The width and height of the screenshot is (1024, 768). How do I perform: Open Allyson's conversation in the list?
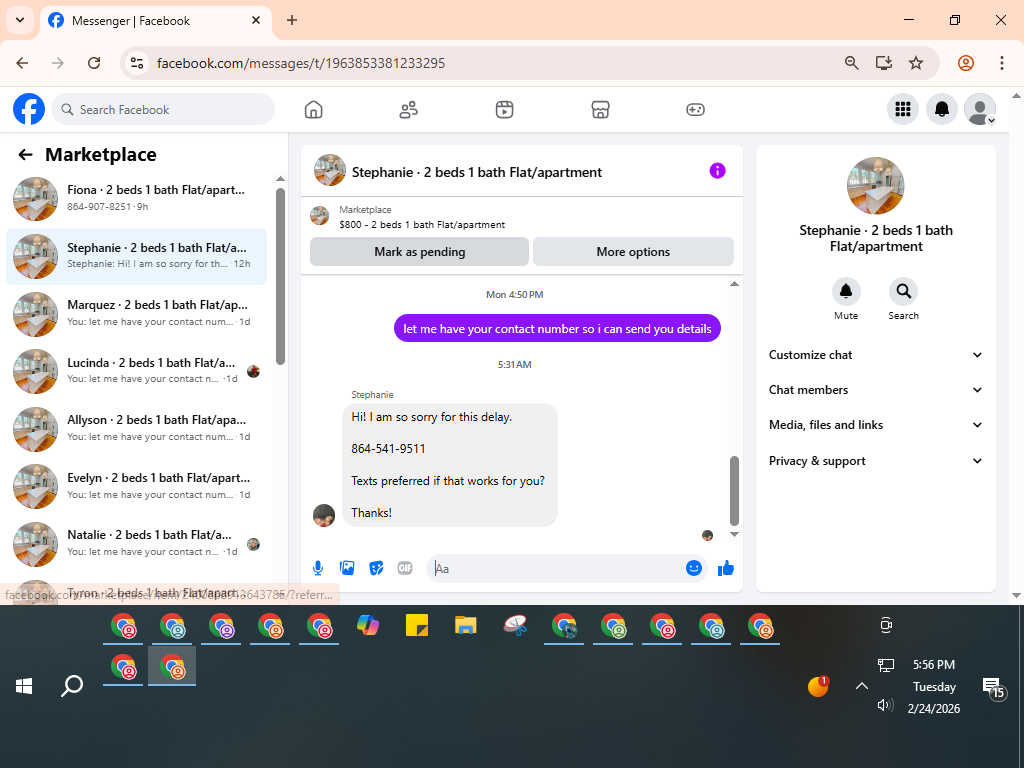tap(136, 428)
